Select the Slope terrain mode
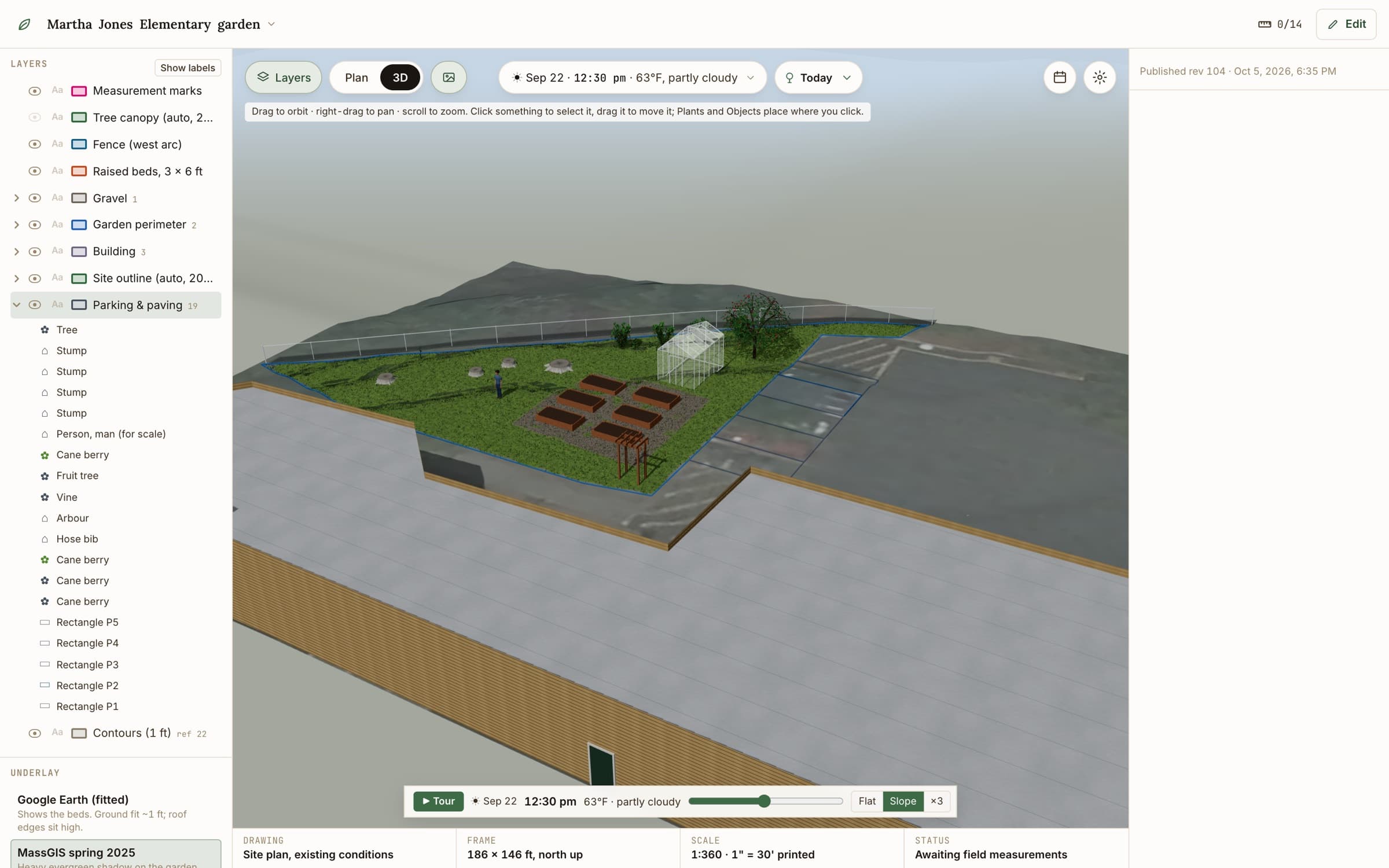 coord(903,801)
